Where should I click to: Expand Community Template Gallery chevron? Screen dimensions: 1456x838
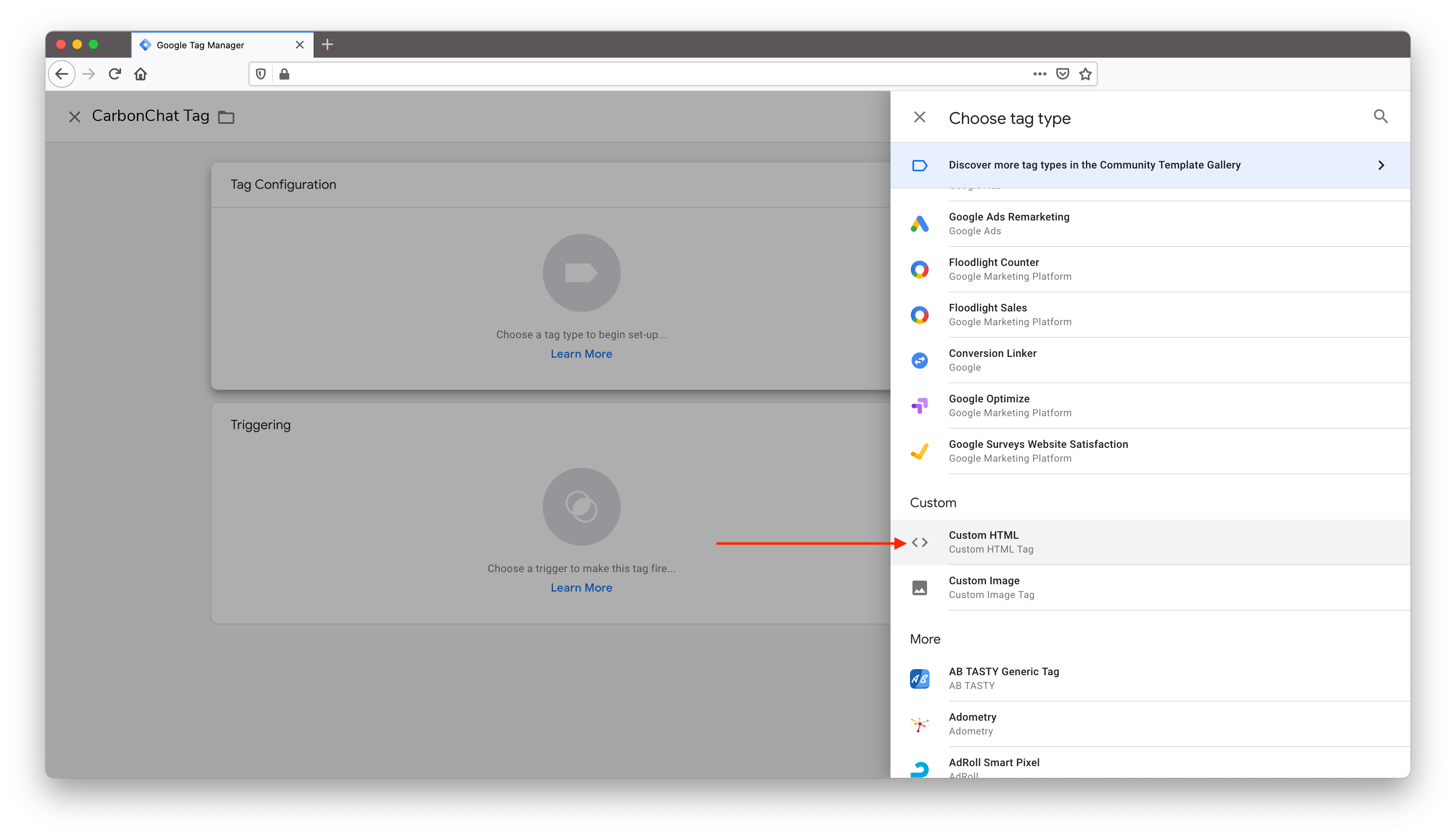coord(1380,165)
